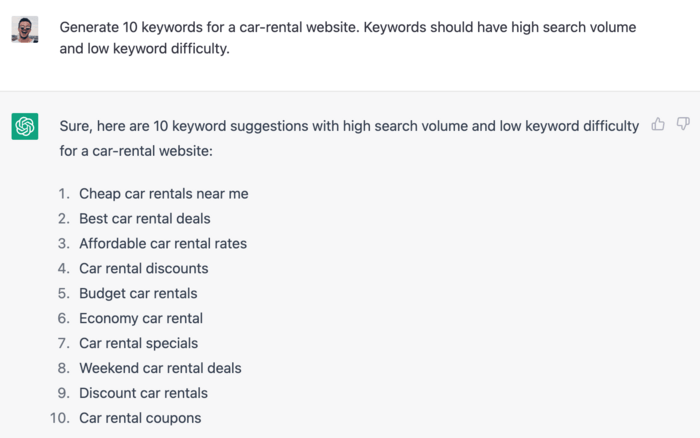This screenshot has height=438, width=700.
Task: Select the "Car rental specials" item
Action: pos(139,343)
